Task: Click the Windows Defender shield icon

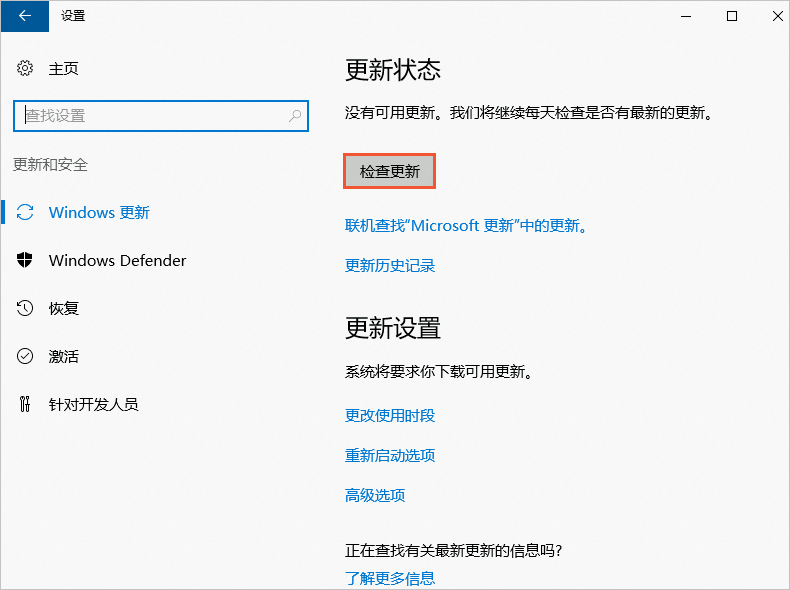Action: point(25,260)
